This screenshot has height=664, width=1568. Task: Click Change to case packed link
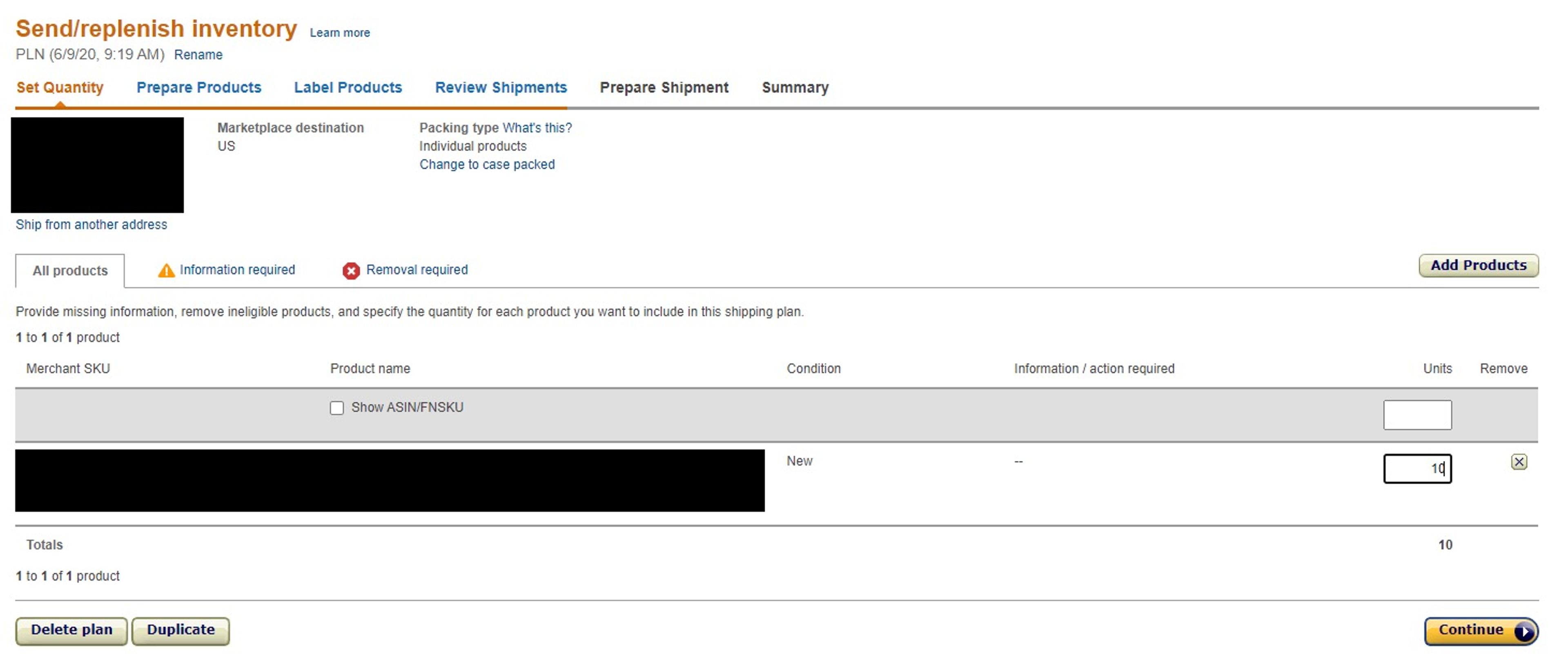(486, 165)
